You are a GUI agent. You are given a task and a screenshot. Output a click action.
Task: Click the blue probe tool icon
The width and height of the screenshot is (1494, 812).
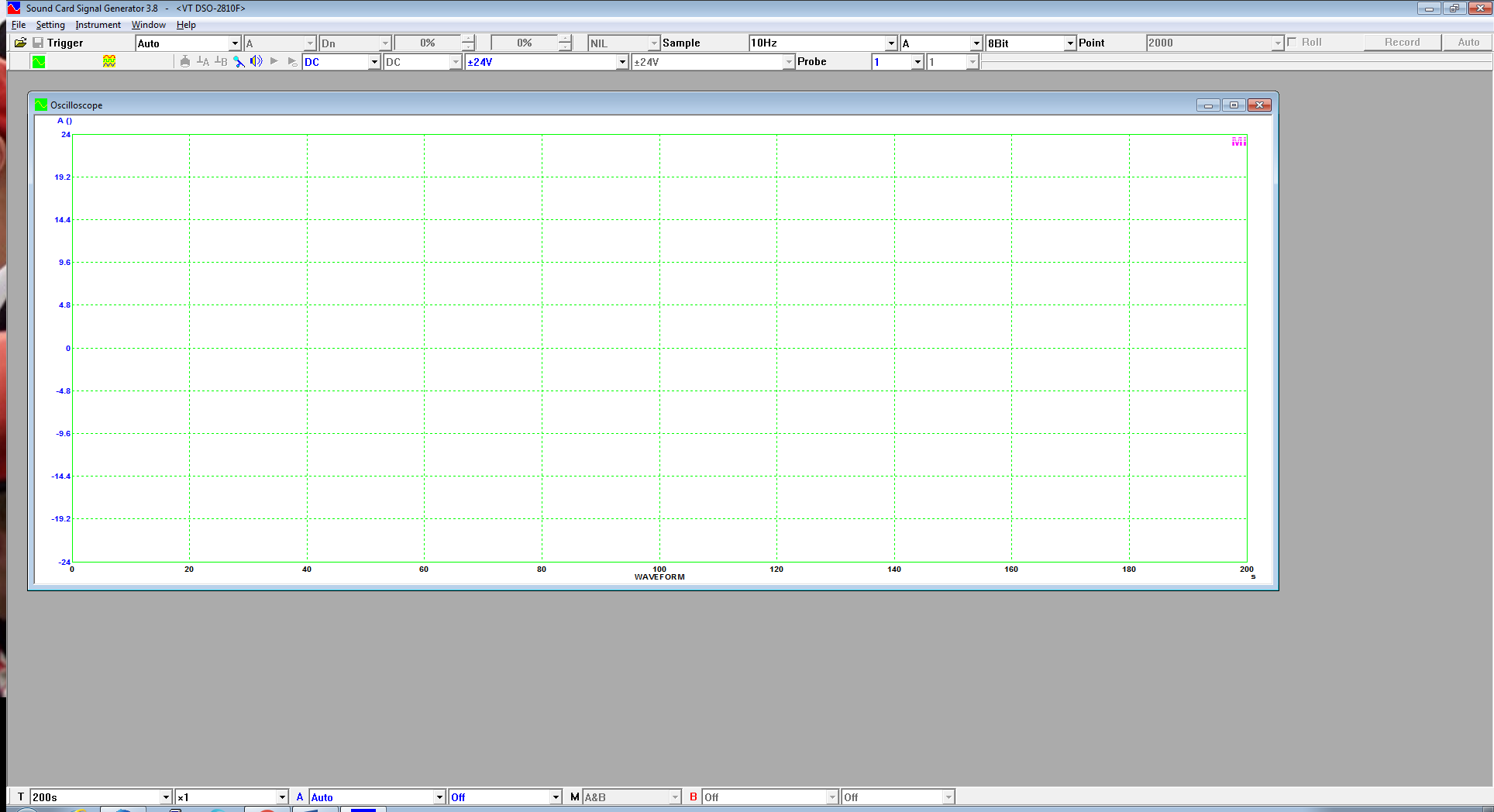point(239,61)
